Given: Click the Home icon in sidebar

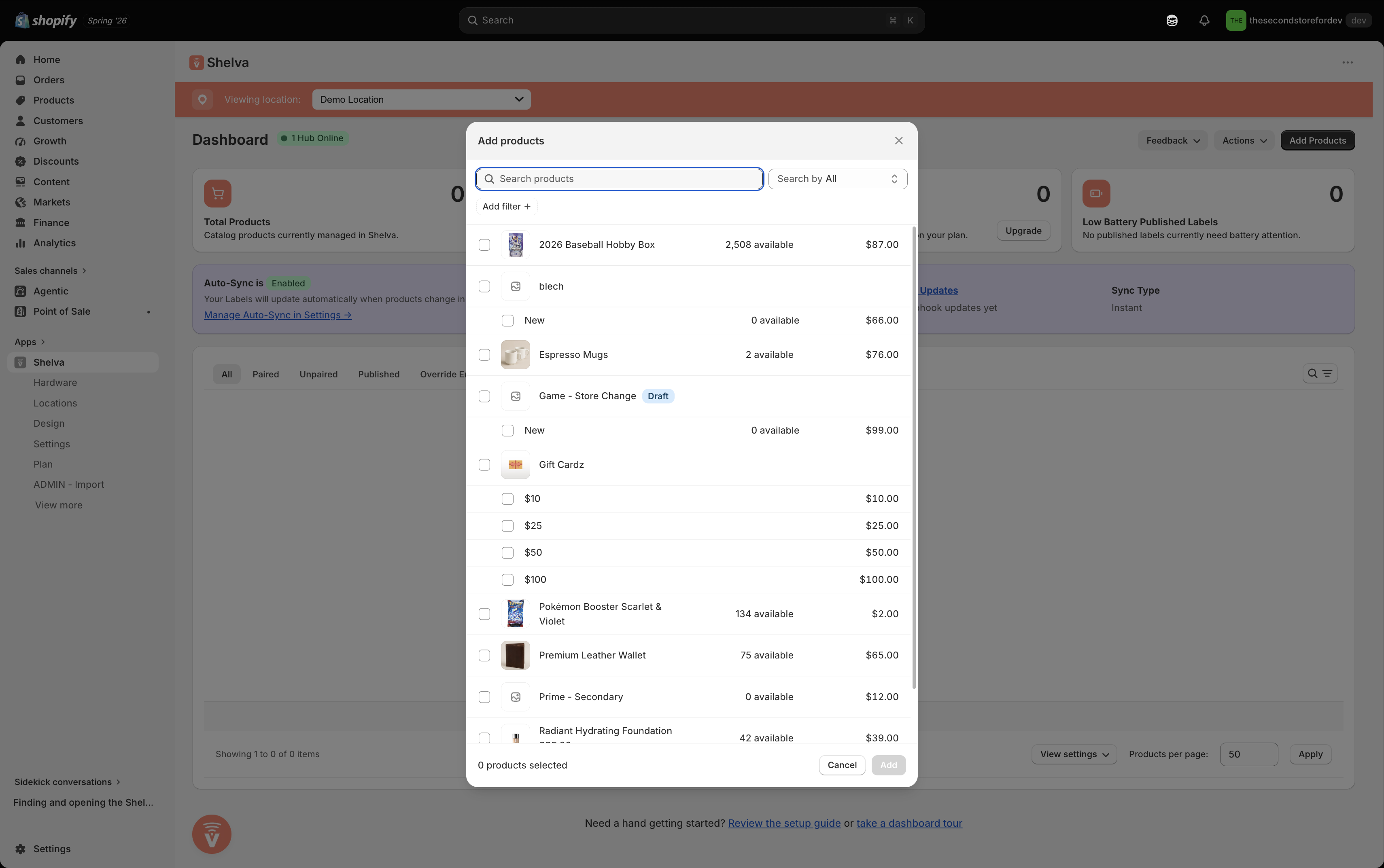Looking at the screenshot, I should [21, 60].
